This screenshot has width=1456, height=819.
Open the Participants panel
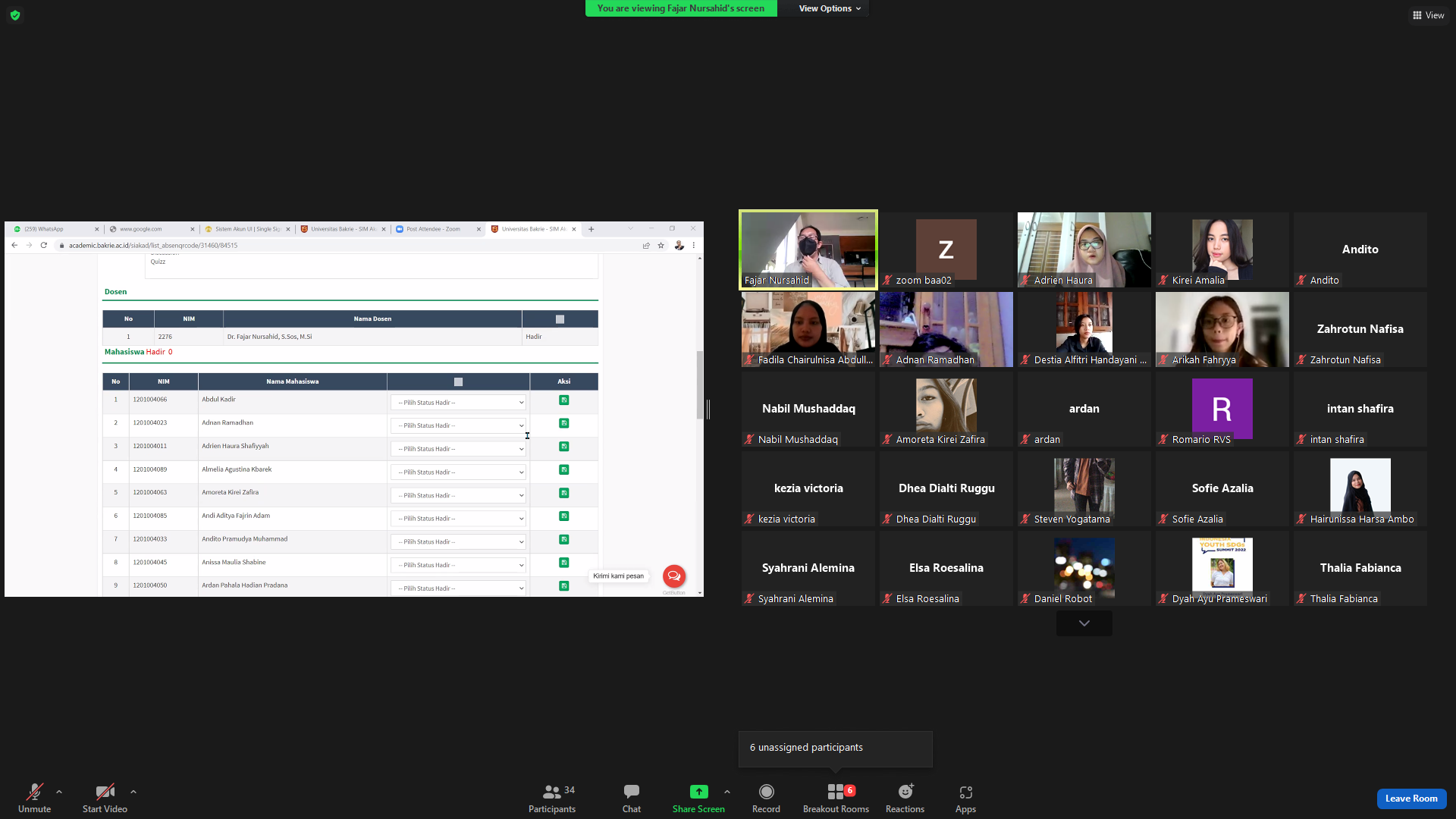552,798
